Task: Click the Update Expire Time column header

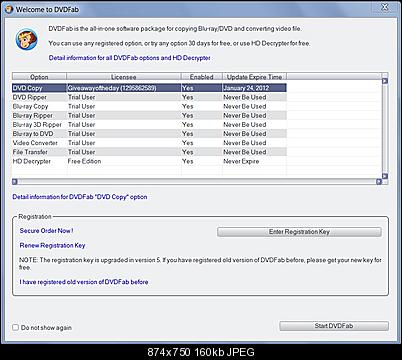Action: tap(254, 77)
